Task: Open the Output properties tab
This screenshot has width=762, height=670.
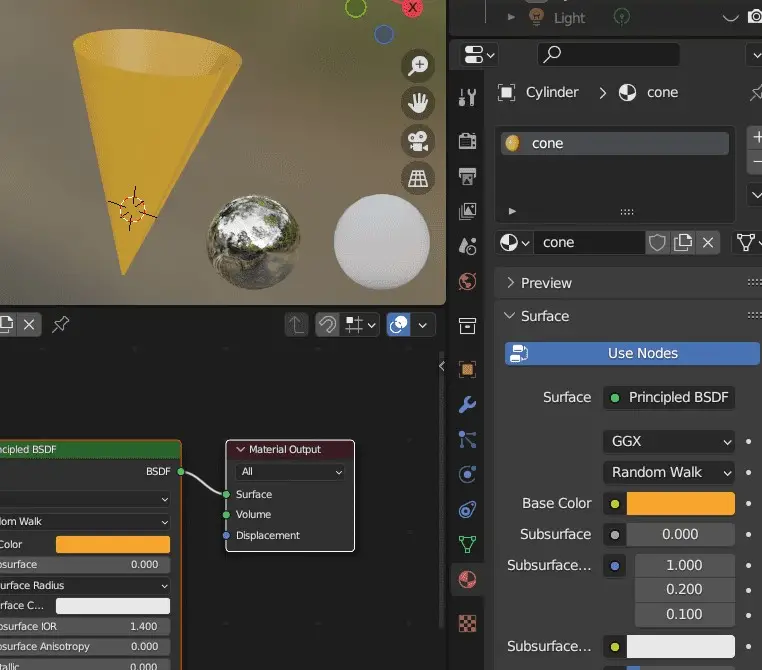Action: coord(467,176)
